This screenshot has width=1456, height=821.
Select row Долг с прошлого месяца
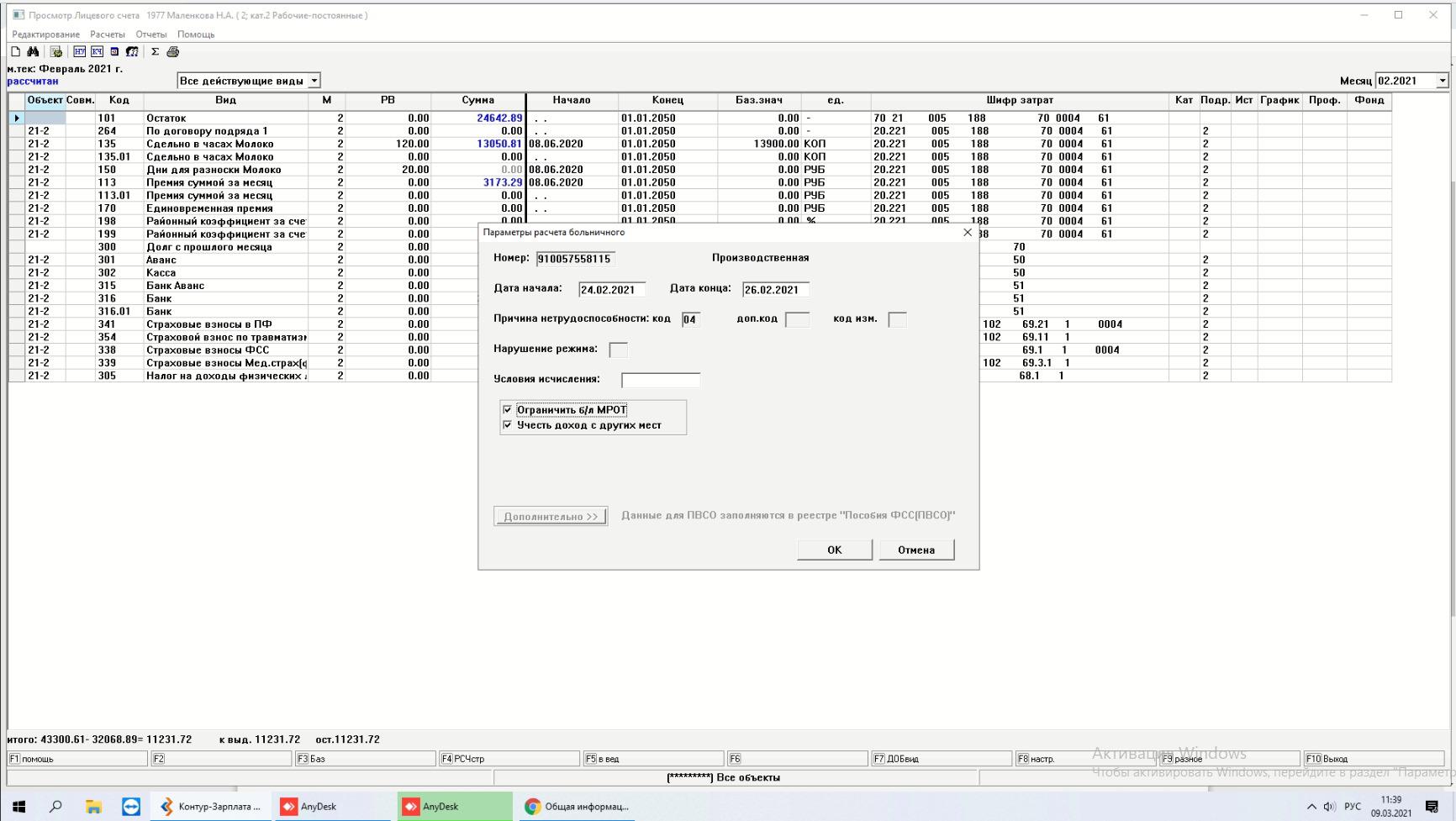[x=243, y=247]
